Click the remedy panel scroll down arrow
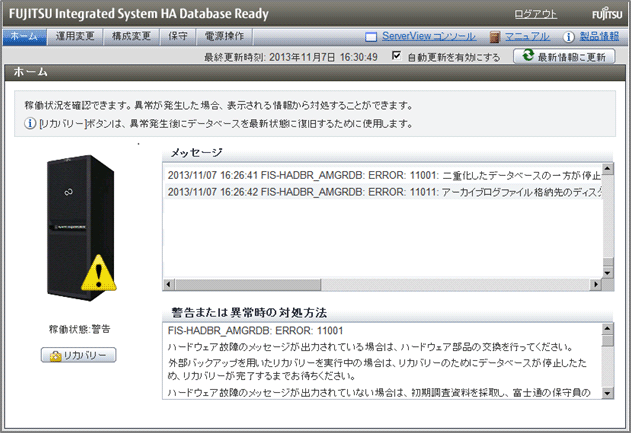The image size is (631, 433). tap(608, 393)
